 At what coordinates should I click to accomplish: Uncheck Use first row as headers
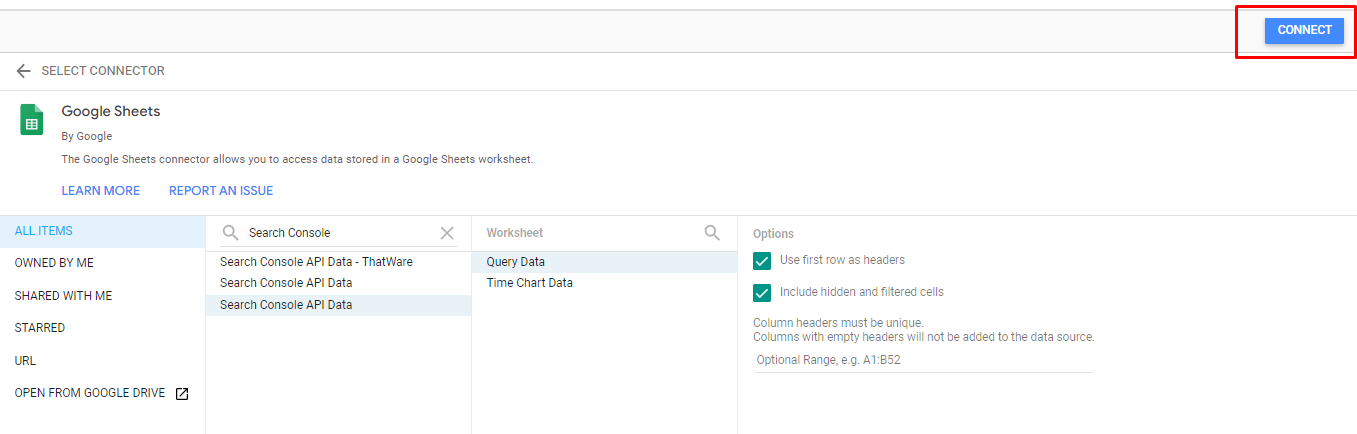click(x=762, y=261)
